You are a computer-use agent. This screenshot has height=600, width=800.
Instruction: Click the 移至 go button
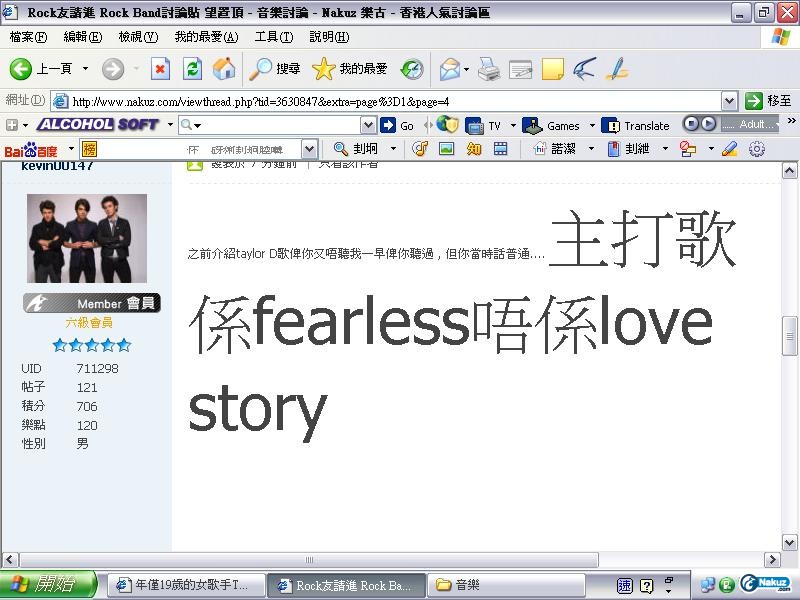[x=768, y=101]
